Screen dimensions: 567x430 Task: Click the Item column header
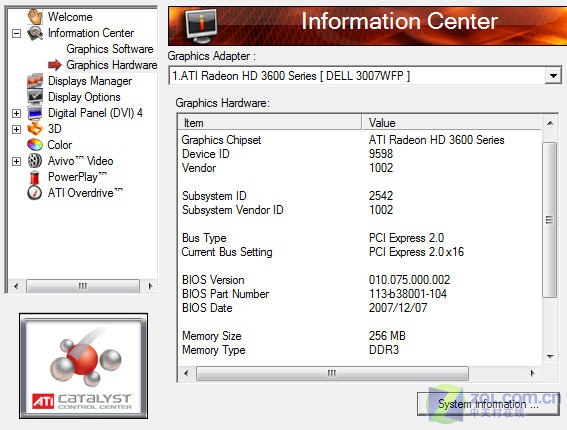269,123
